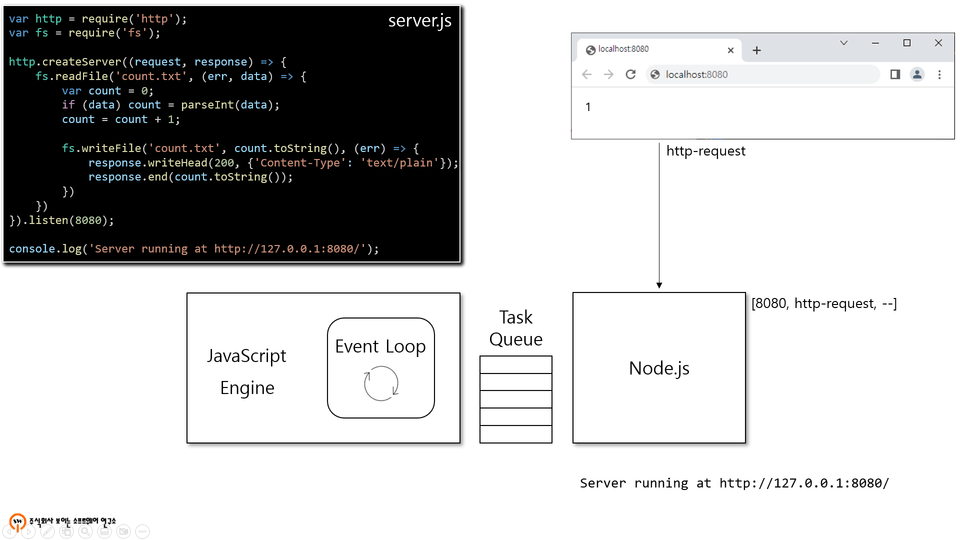This screenshot has width=960, height=540.
Task: Click the Event Loop circular arrows icon
Action: pos(381,383)
